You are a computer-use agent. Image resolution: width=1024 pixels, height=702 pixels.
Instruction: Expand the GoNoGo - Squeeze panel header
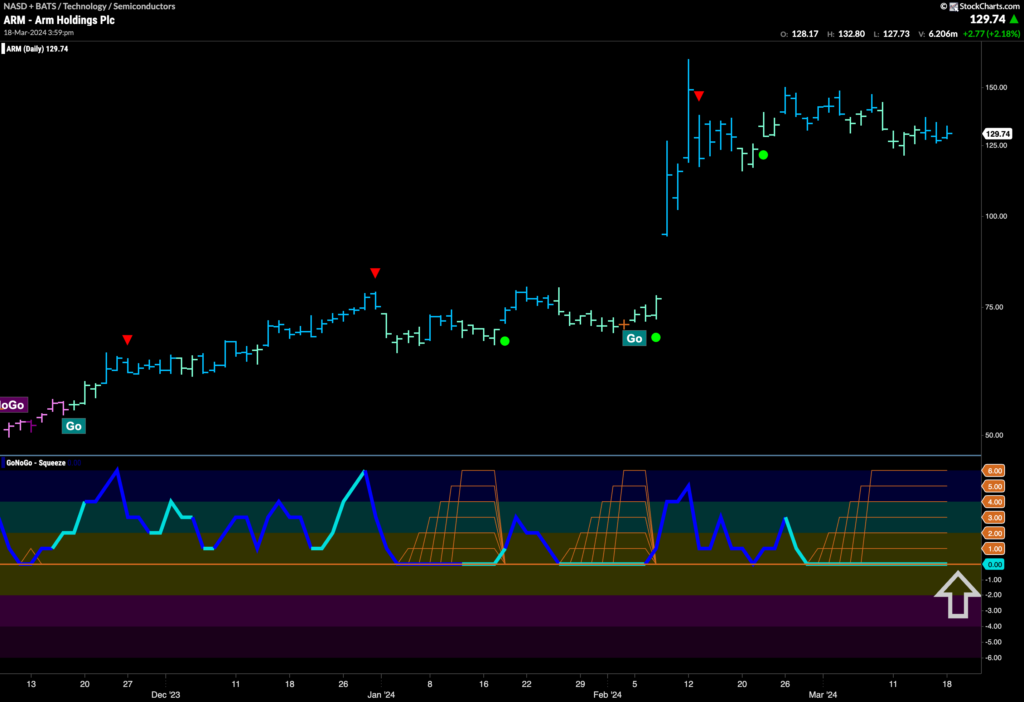[x=35, y=463]
